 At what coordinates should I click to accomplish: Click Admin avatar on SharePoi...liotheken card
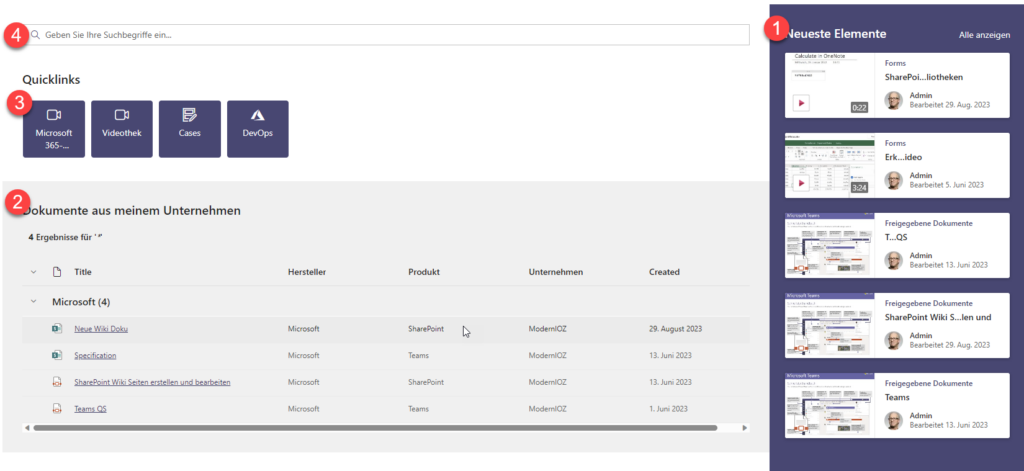point(893,100)
